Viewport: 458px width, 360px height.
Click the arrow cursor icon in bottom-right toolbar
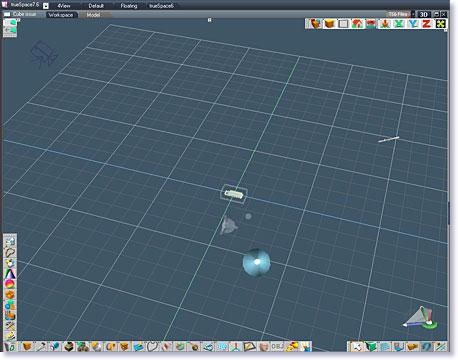(x=357, y=347)
